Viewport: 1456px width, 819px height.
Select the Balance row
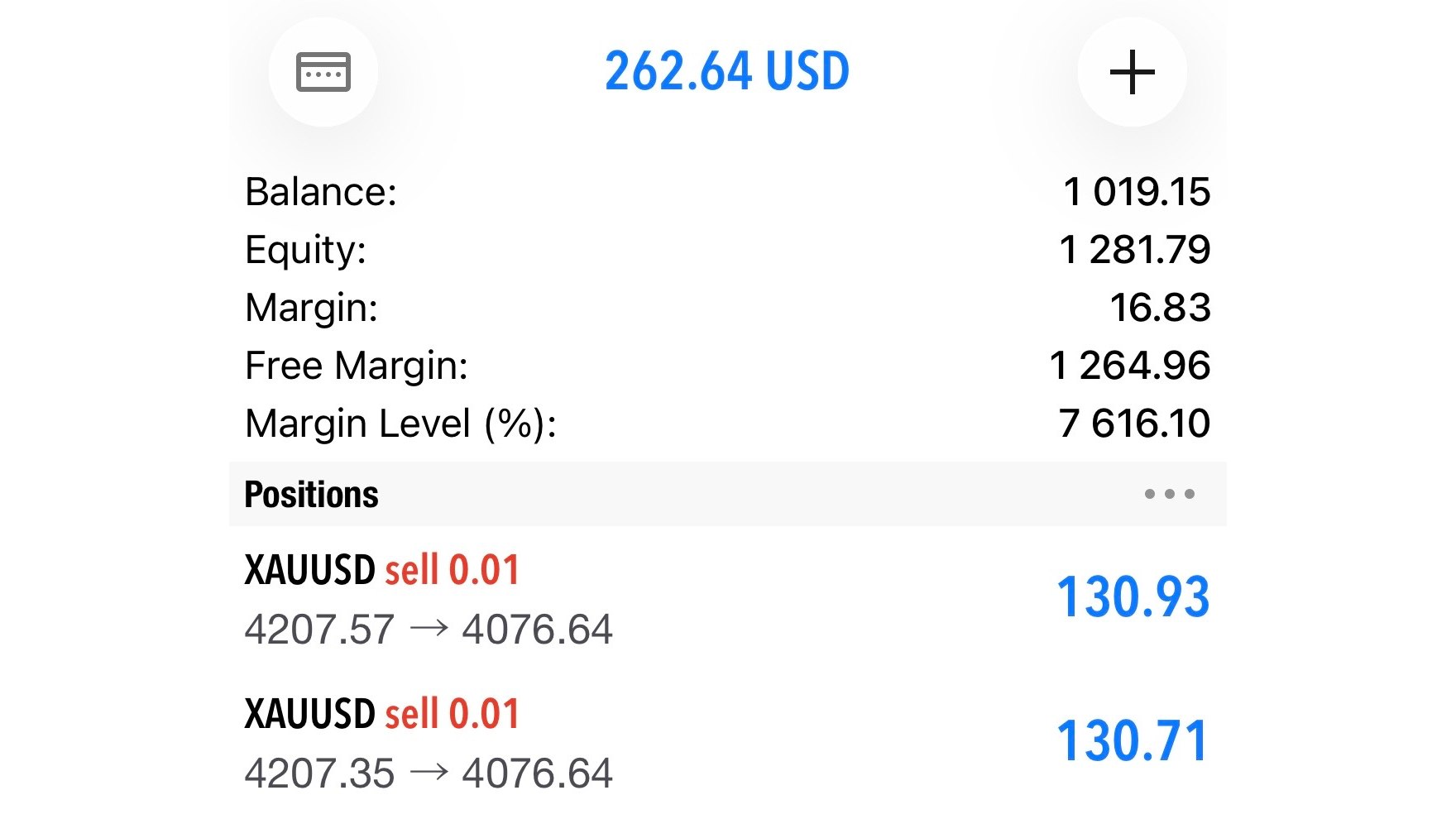[728, 192]
